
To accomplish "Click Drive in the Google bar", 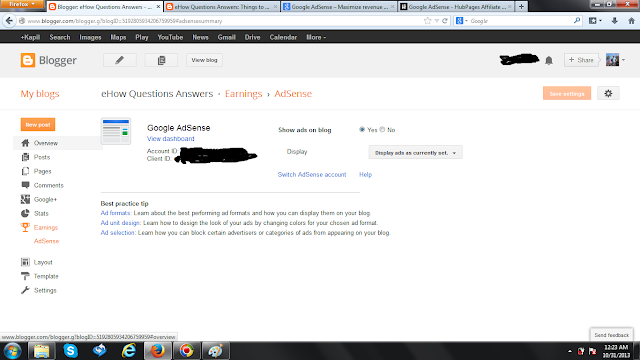I will pyautogui.click(x=252, y=37).
